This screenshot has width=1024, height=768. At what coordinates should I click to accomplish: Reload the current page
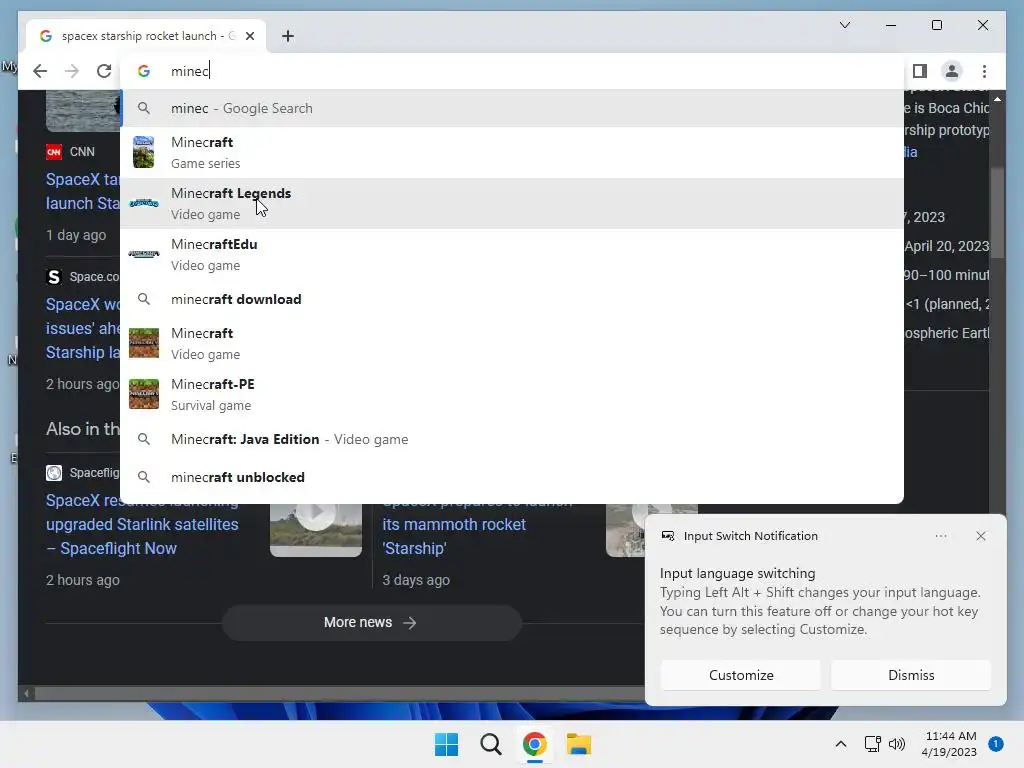104,71
